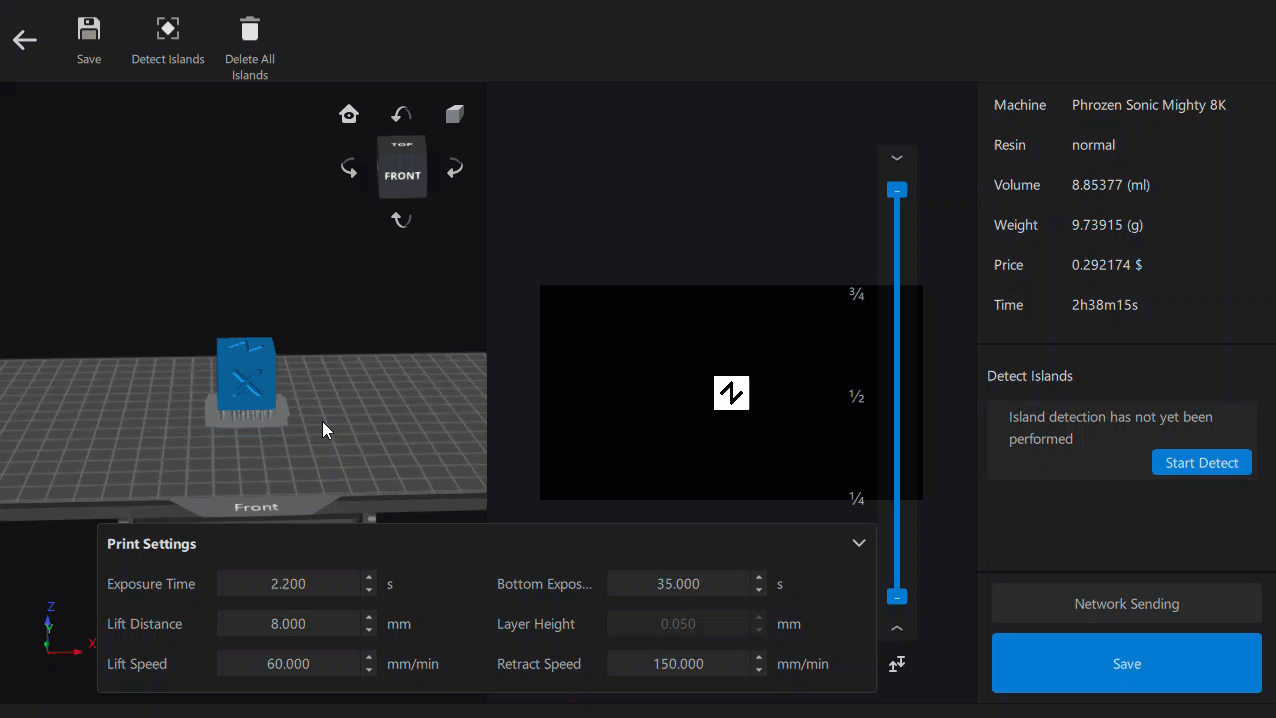The width and height of the screenshot is (1276, 718).
Task: Click the Save floppy disk toolbar icon
Action: pyautogui.click(x=89, y=29)
